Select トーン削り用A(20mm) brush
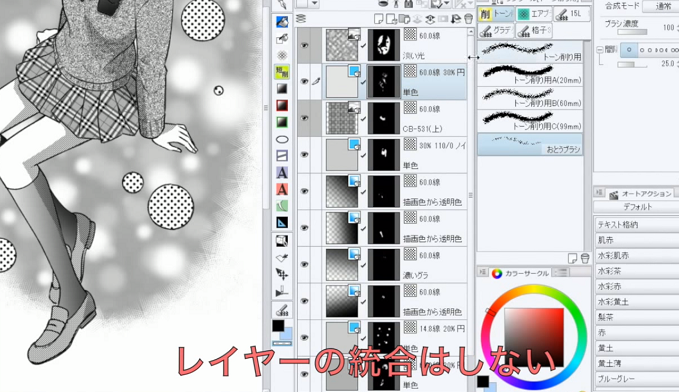Image resolution: width=679 pixels, height=392 pixels. coord(530,75)
